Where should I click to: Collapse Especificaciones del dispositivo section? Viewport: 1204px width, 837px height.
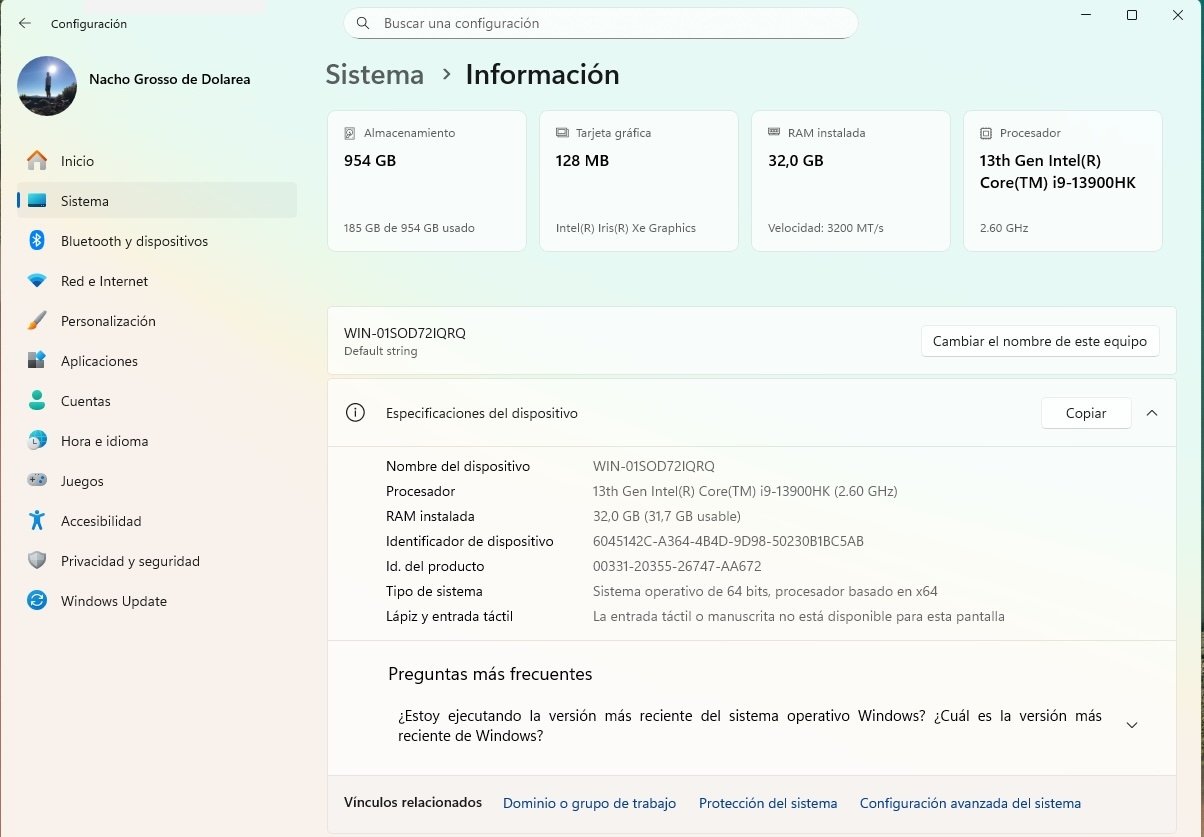tap(1152, 413)
